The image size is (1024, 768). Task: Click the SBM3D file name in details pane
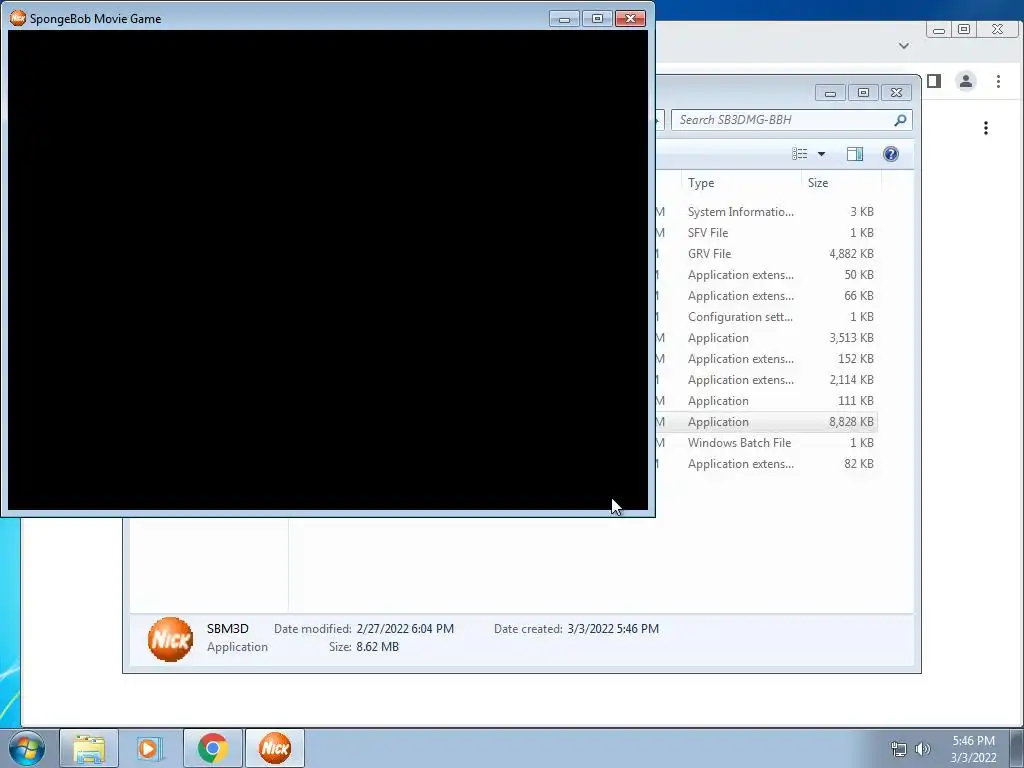coord(228,629)
